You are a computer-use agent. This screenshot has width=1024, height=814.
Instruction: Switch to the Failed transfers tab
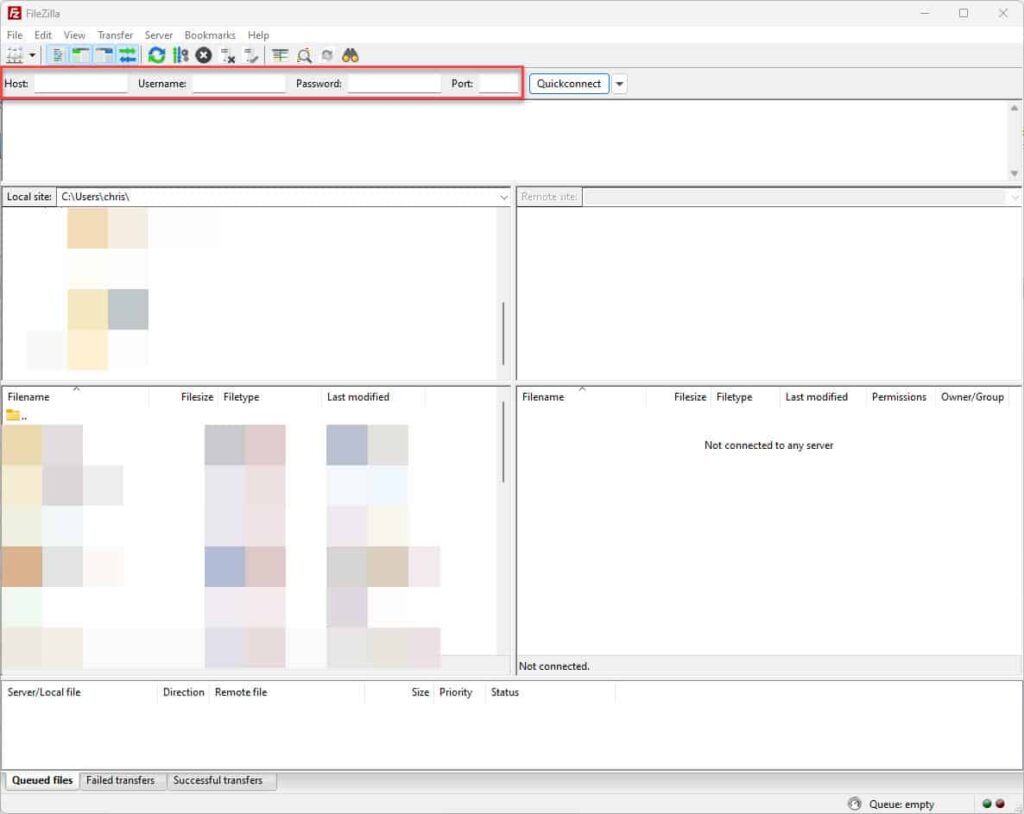121,781
